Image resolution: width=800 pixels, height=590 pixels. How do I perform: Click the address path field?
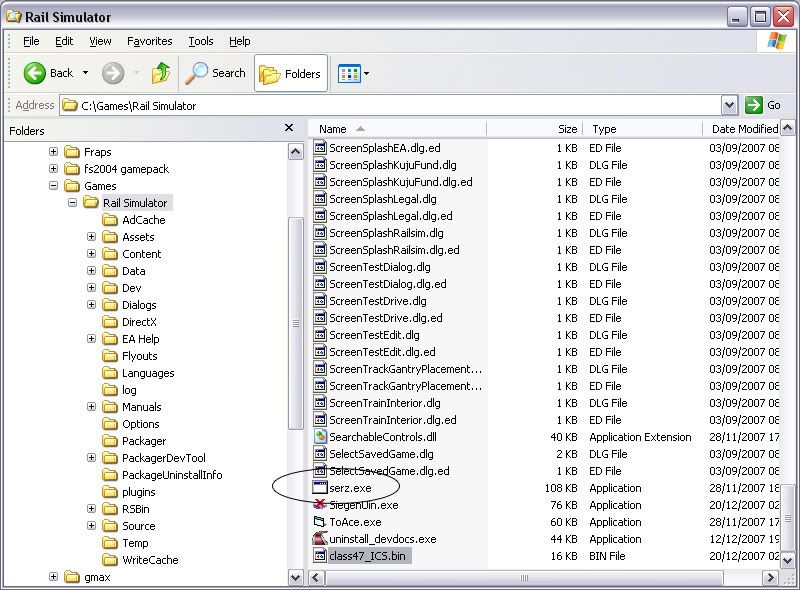click(x=391, y=106)
